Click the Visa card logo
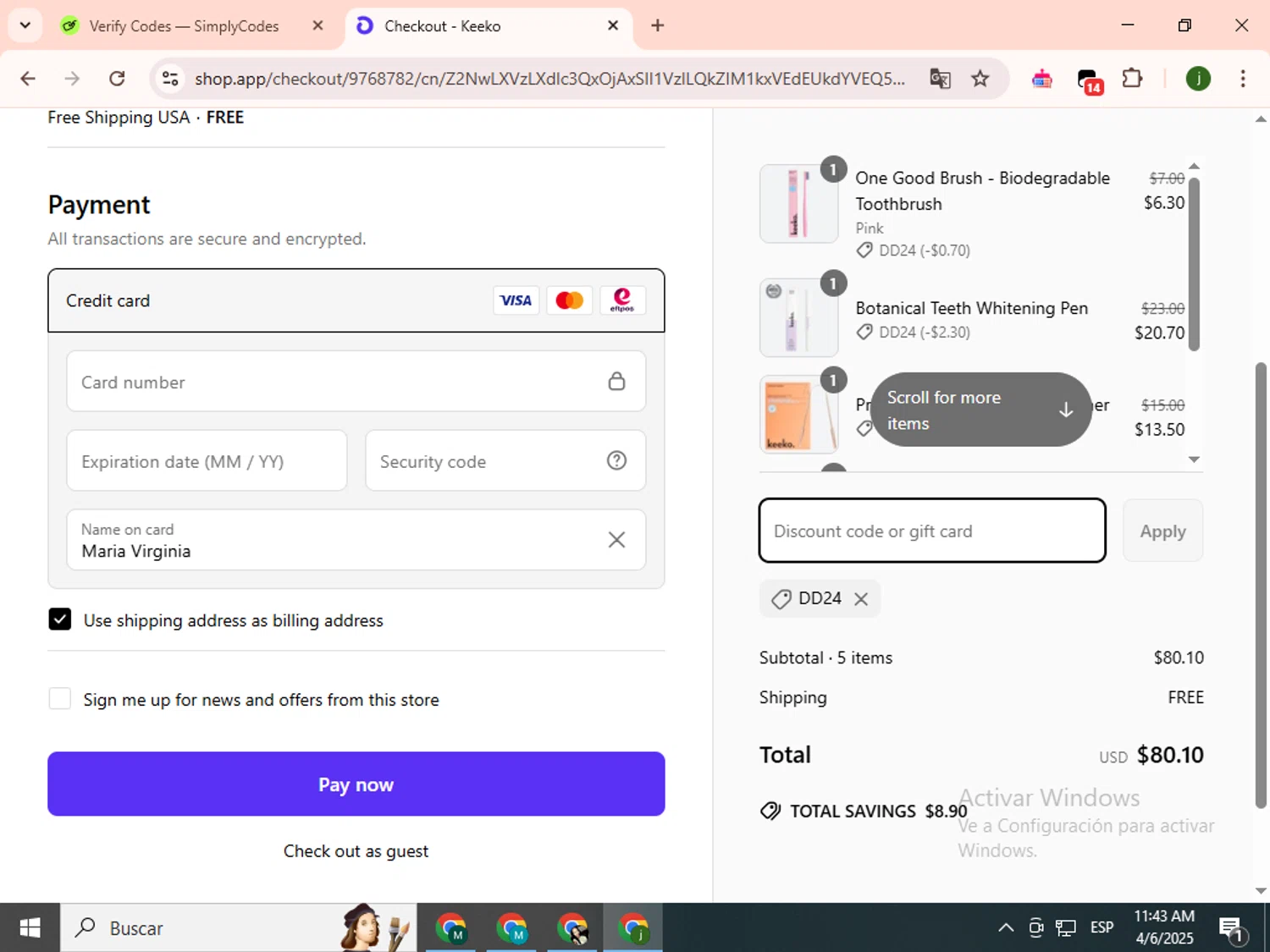 (x=516, y=300)
